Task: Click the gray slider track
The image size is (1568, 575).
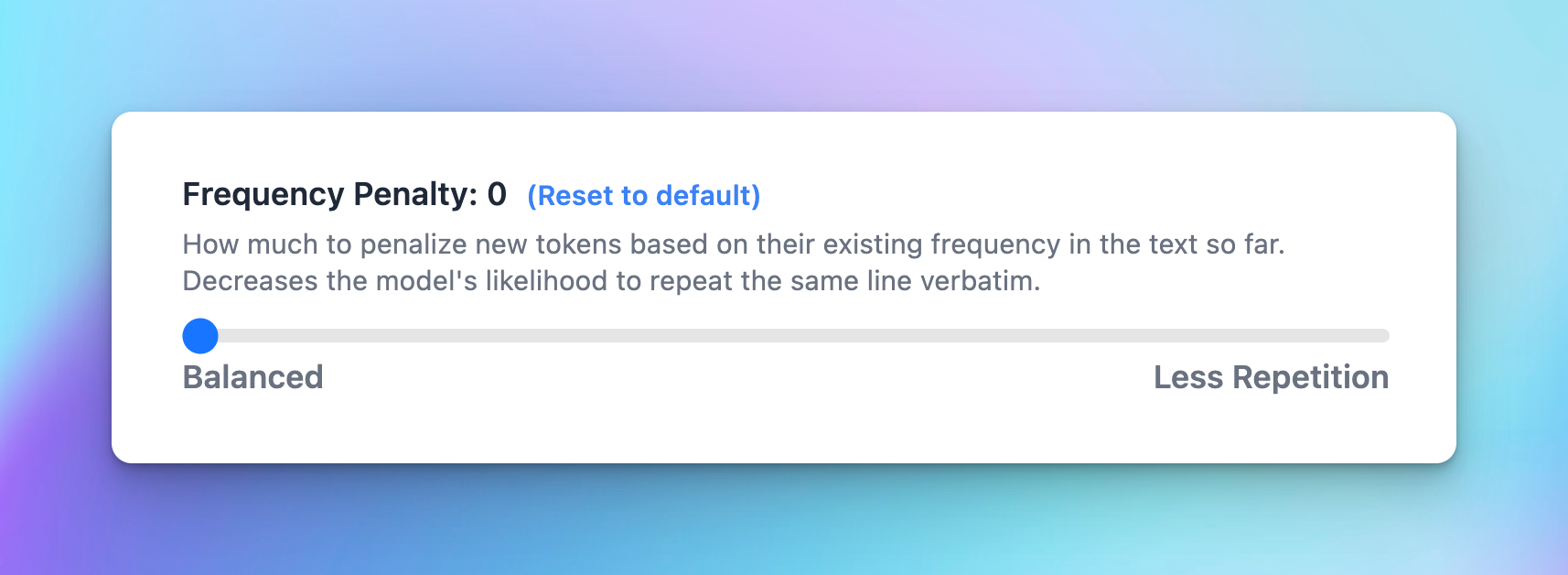Action: pos(823,336)
